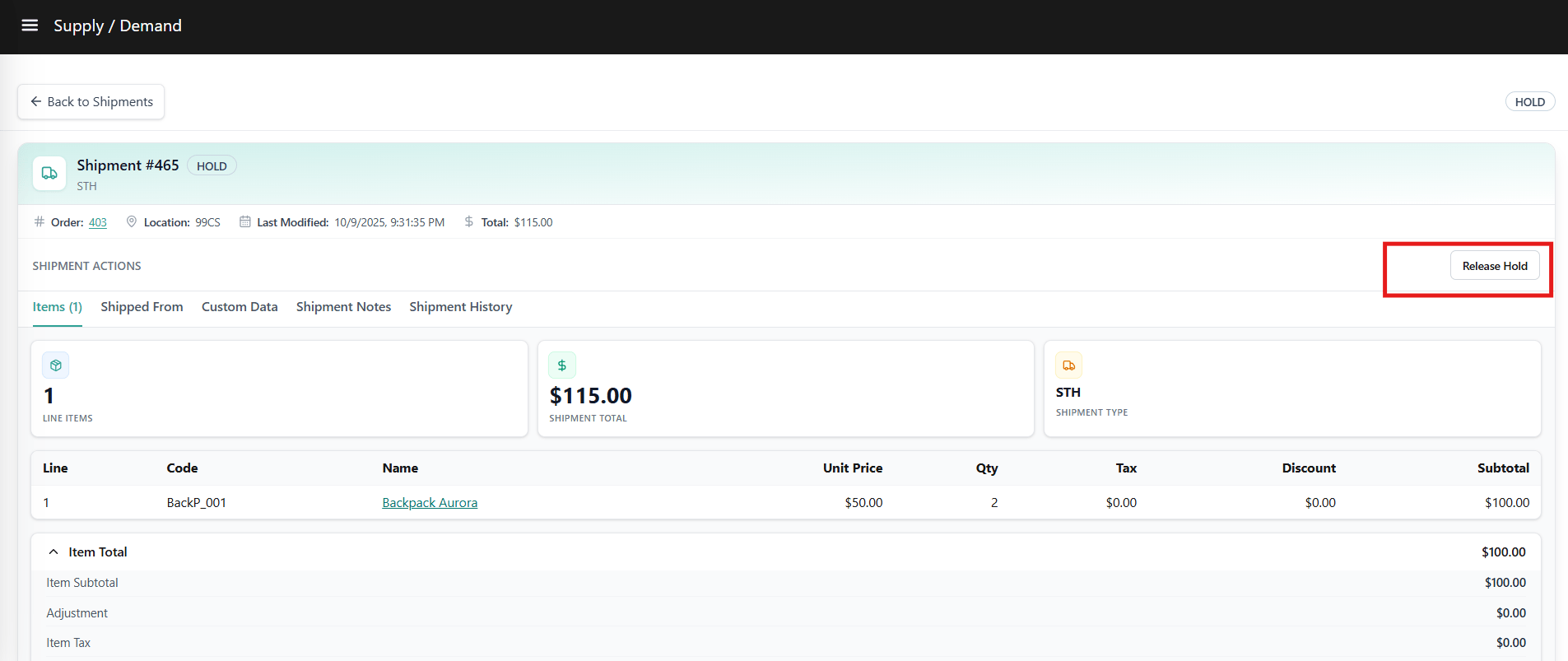Click the Code column header
The height and width of the screenshot is (661, 1568).
pos(182,468)
